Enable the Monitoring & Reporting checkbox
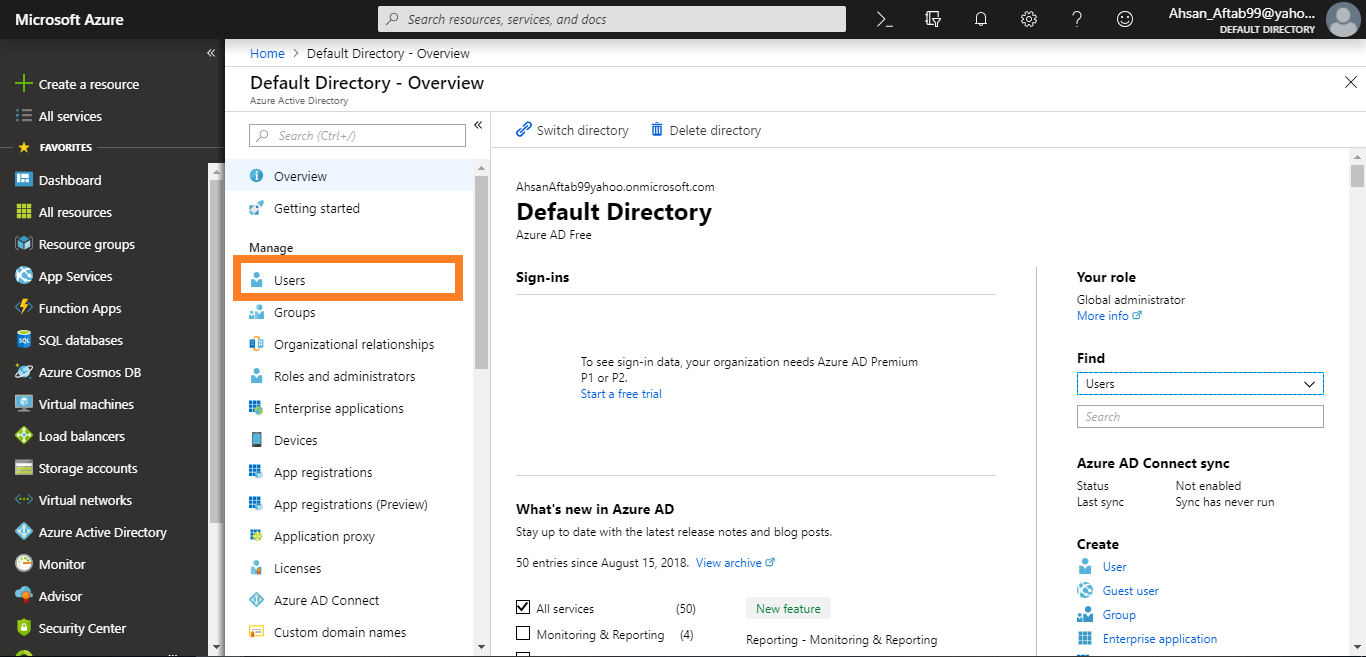The width and height of the screenshot is (1366, 657). point(523,633)
